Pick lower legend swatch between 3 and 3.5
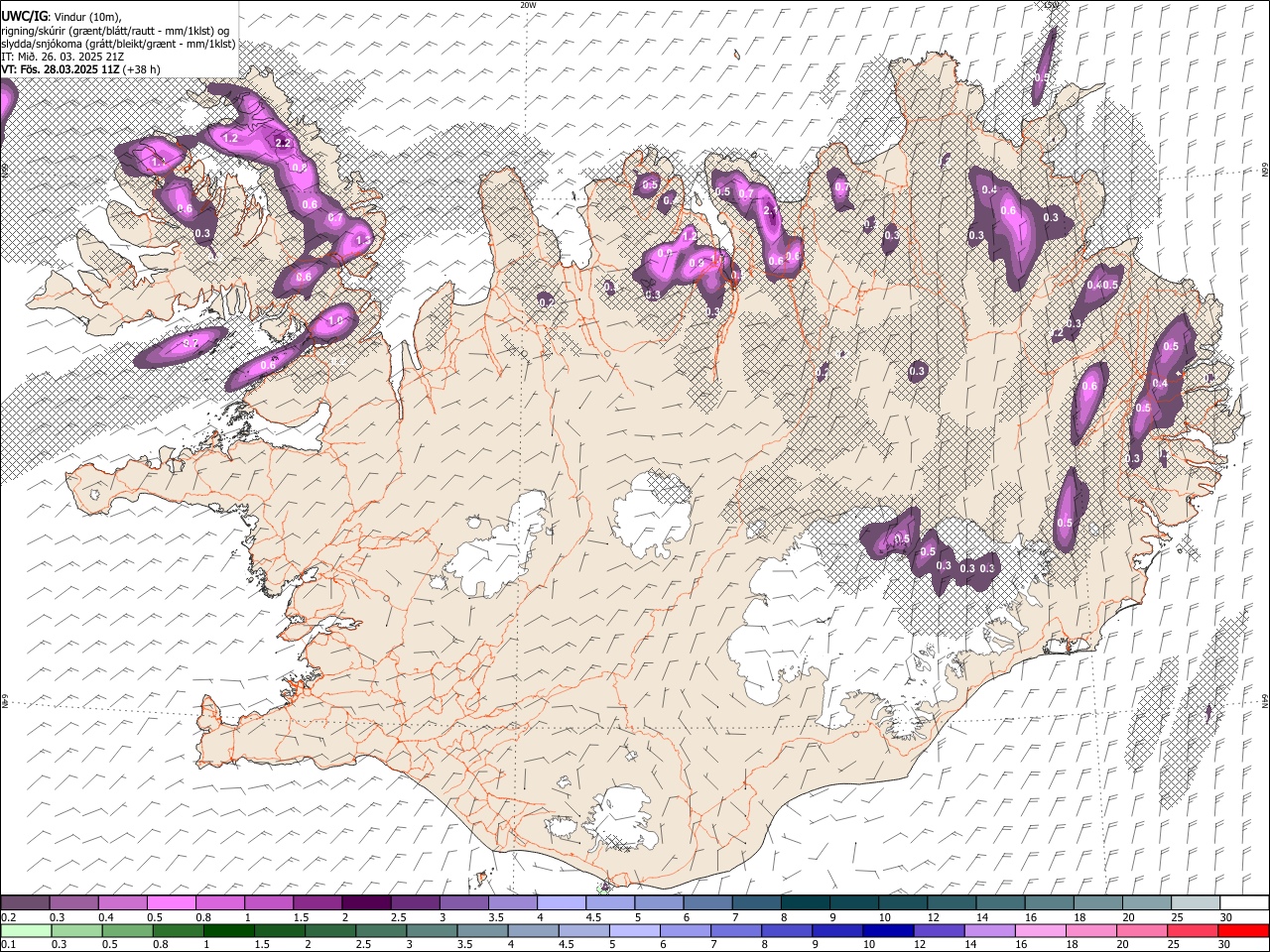This screenshot has width=1270, height=952. coord(432,930)
